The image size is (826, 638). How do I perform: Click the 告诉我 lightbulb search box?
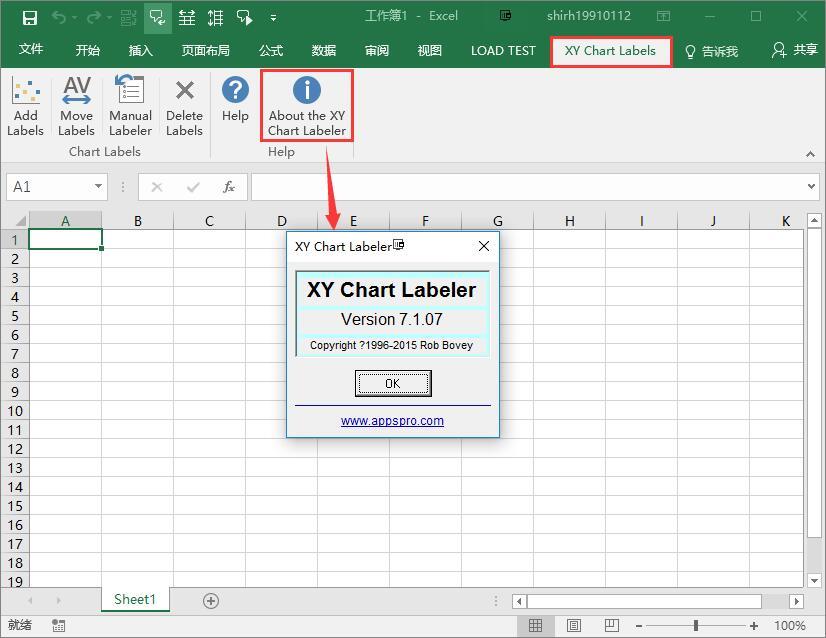point(711,51)
